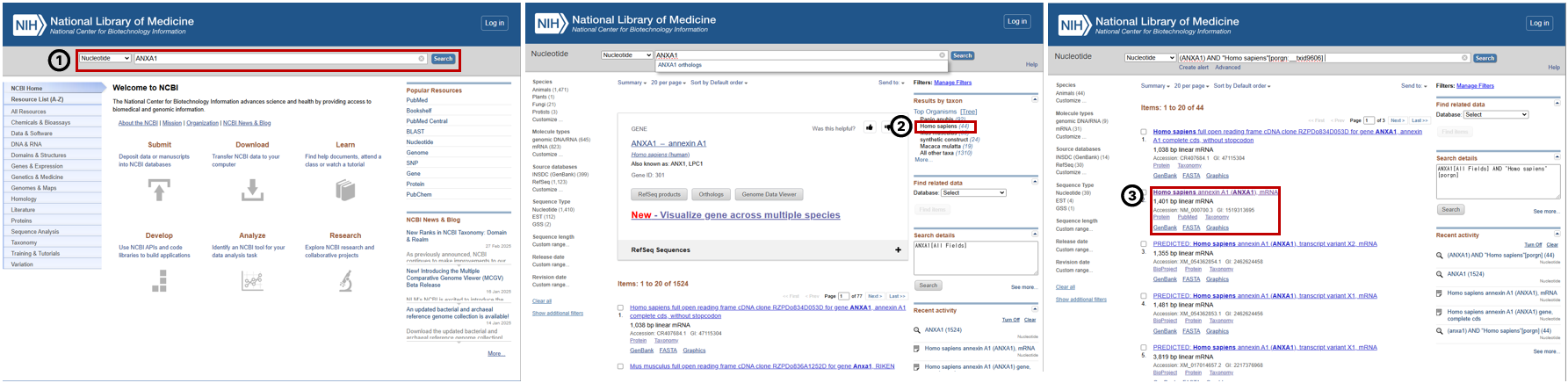
Task: Click the Search details text box in middle page
Action: coord(975,257)
